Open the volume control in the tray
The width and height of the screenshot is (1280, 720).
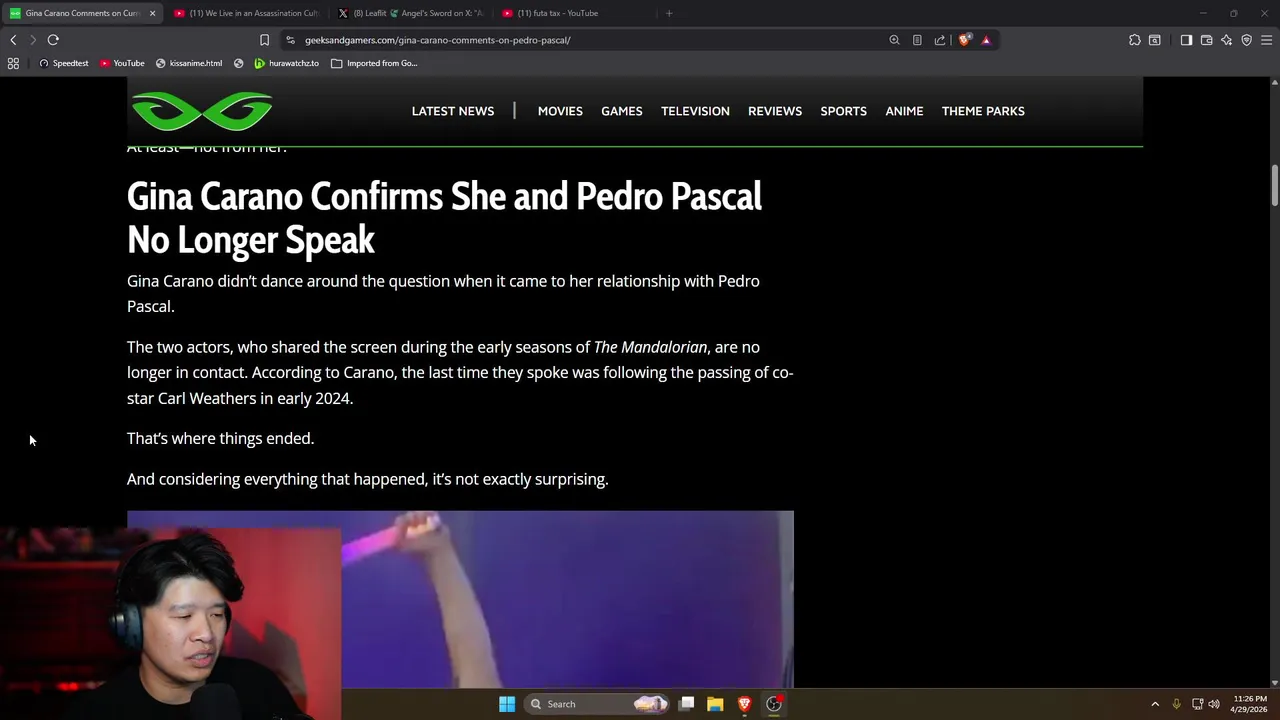1214,704
